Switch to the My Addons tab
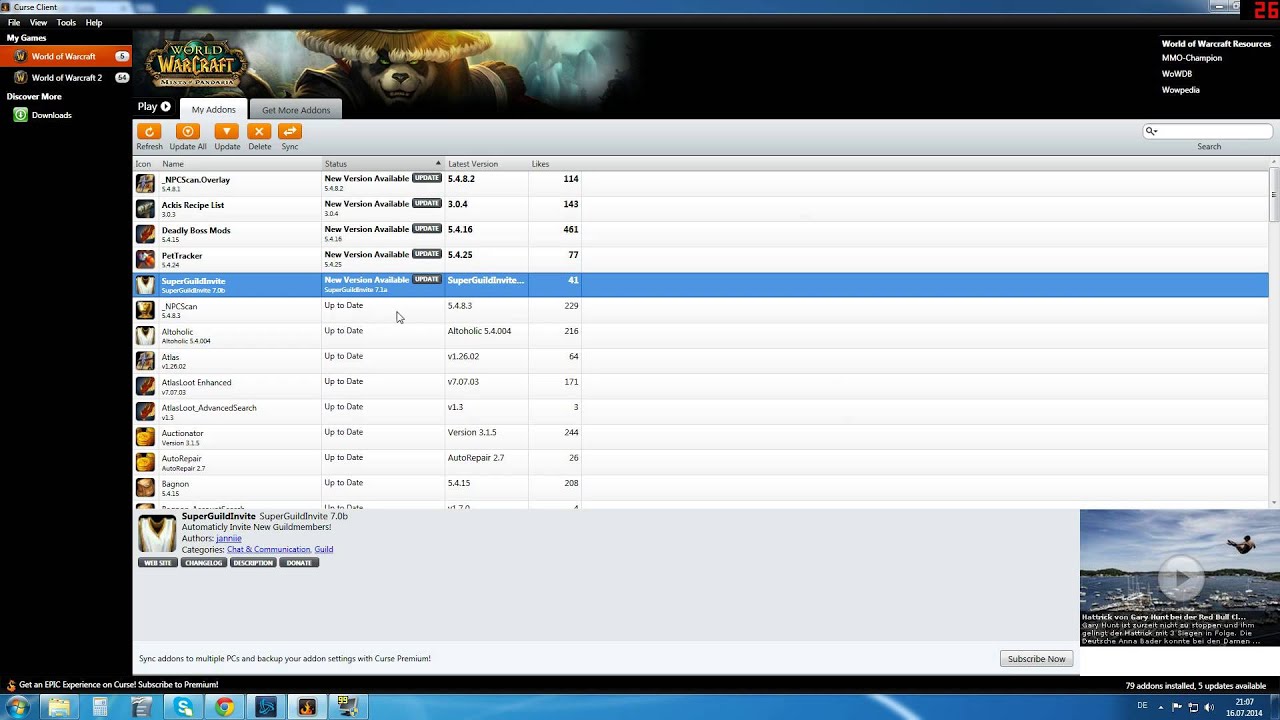This screenshot has height=720, width=1280. click(x=213, y=110)
